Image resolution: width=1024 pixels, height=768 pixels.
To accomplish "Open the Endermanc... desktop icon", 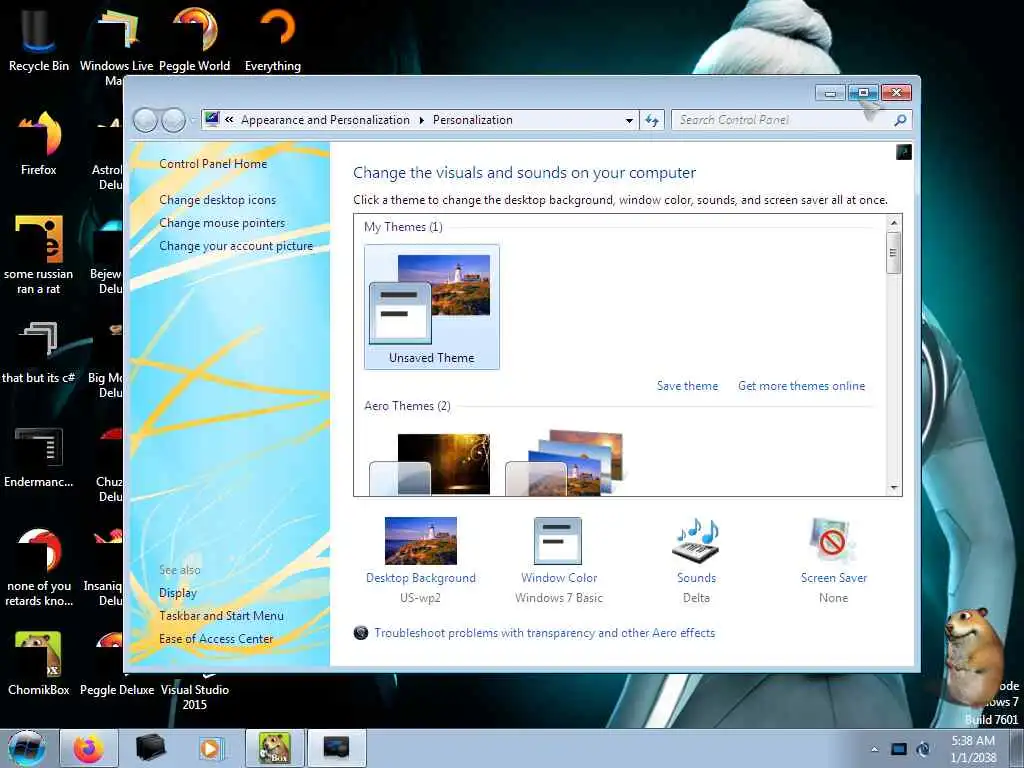I will [x=39, y=457].
